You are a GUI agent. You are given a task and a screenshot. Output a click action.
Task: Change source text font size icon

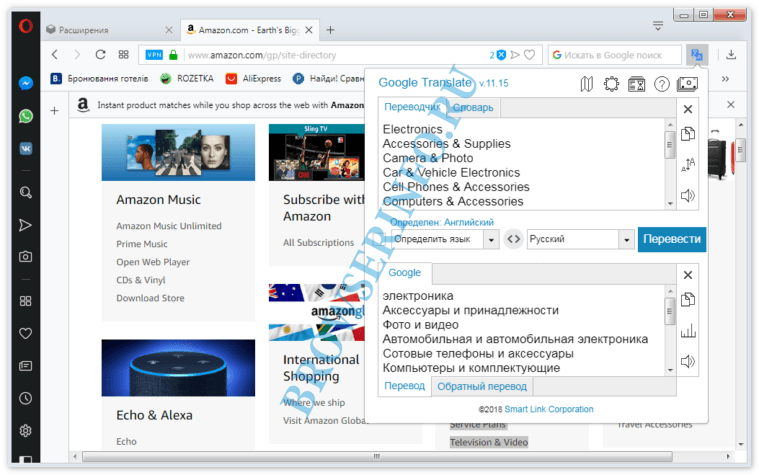click(688, 165)
